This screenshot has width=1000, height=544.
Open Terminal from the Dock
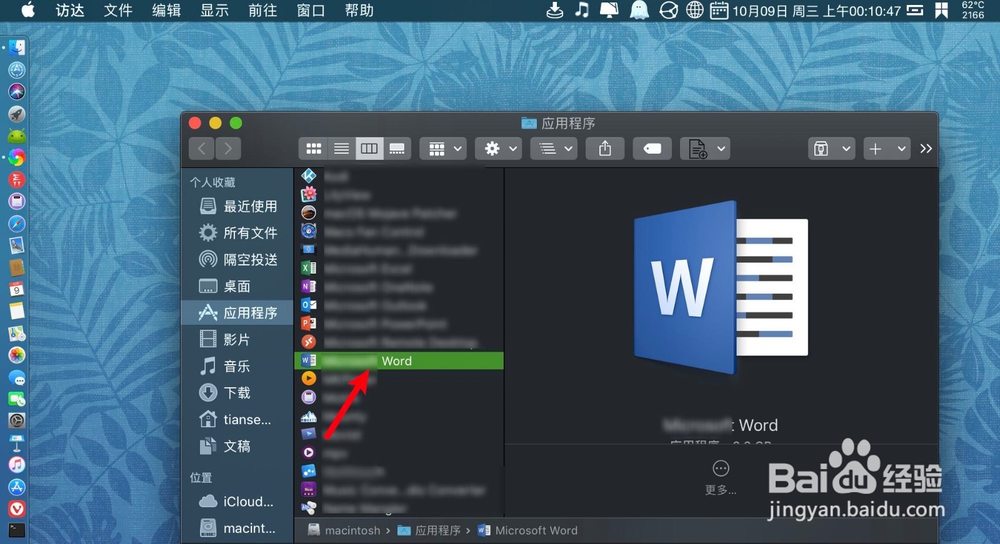[17, 530]
